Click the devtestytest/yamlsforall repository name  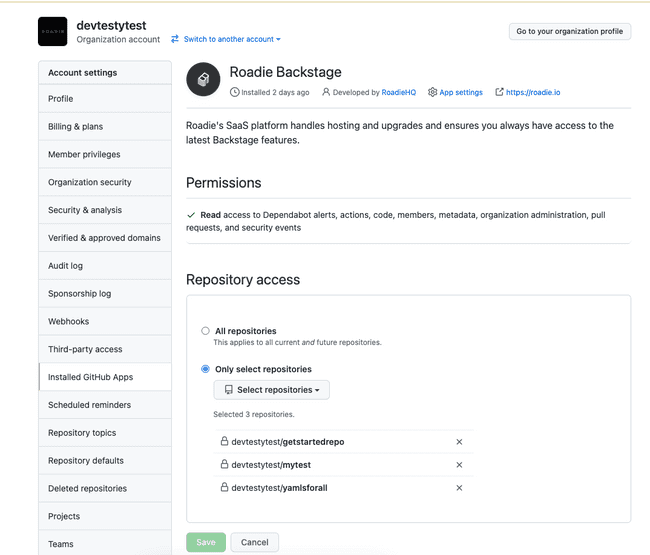click(x=279, y=488)
